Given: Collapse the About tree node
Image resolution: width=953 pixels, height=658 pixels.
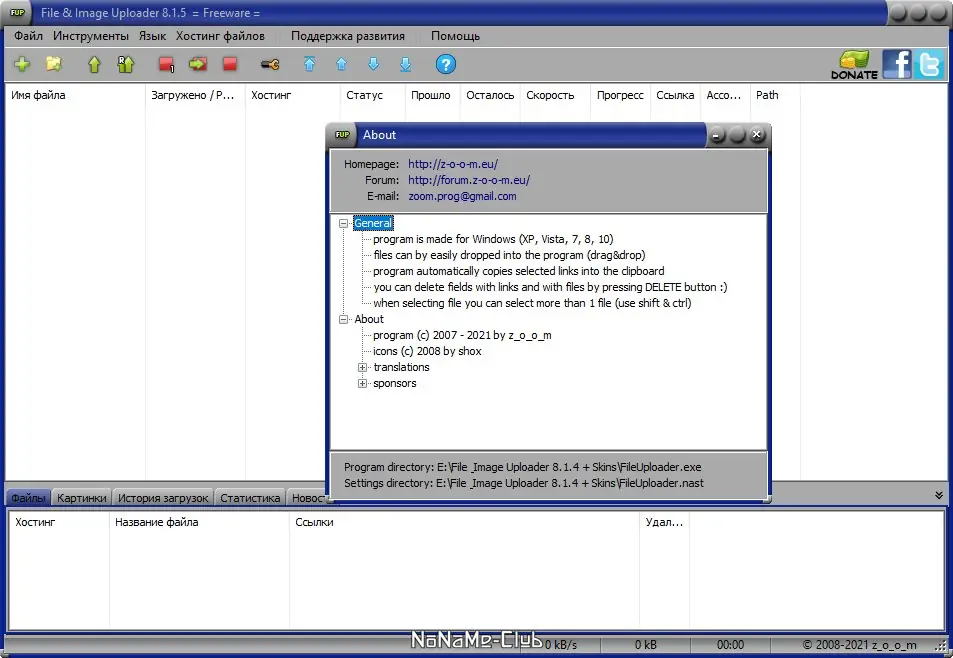Looking at the screenshot, I should click(343, 320).
